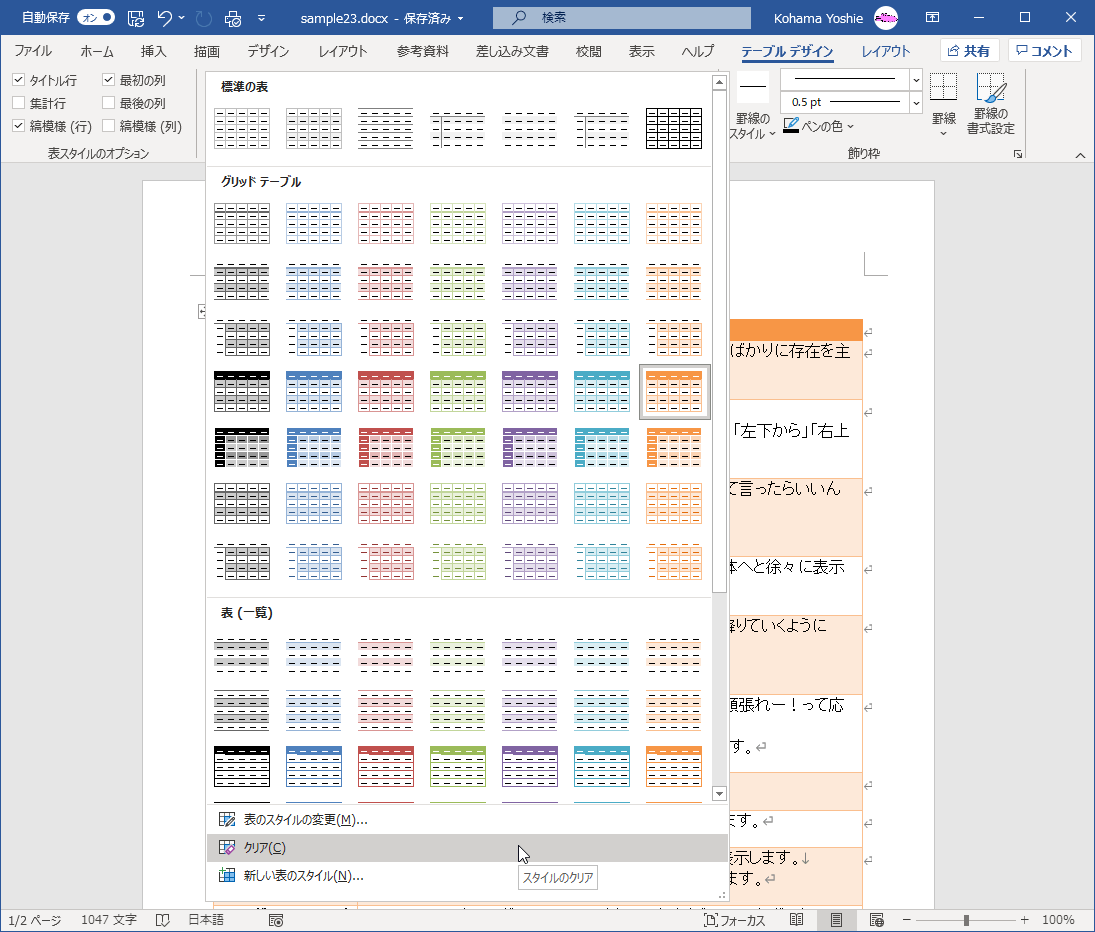
Task: Click the 罫線のスタイル border style preview
Action: coord(753,88)
